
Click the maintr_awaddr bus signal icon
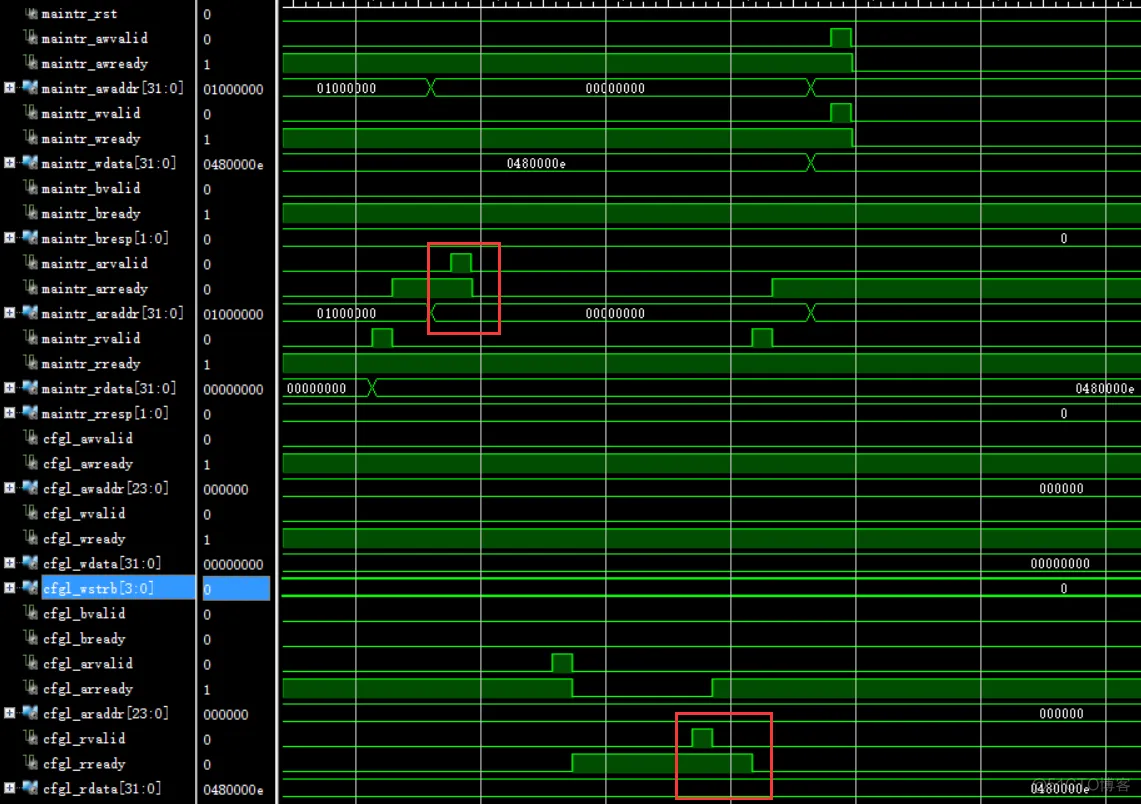click(30, 88)
